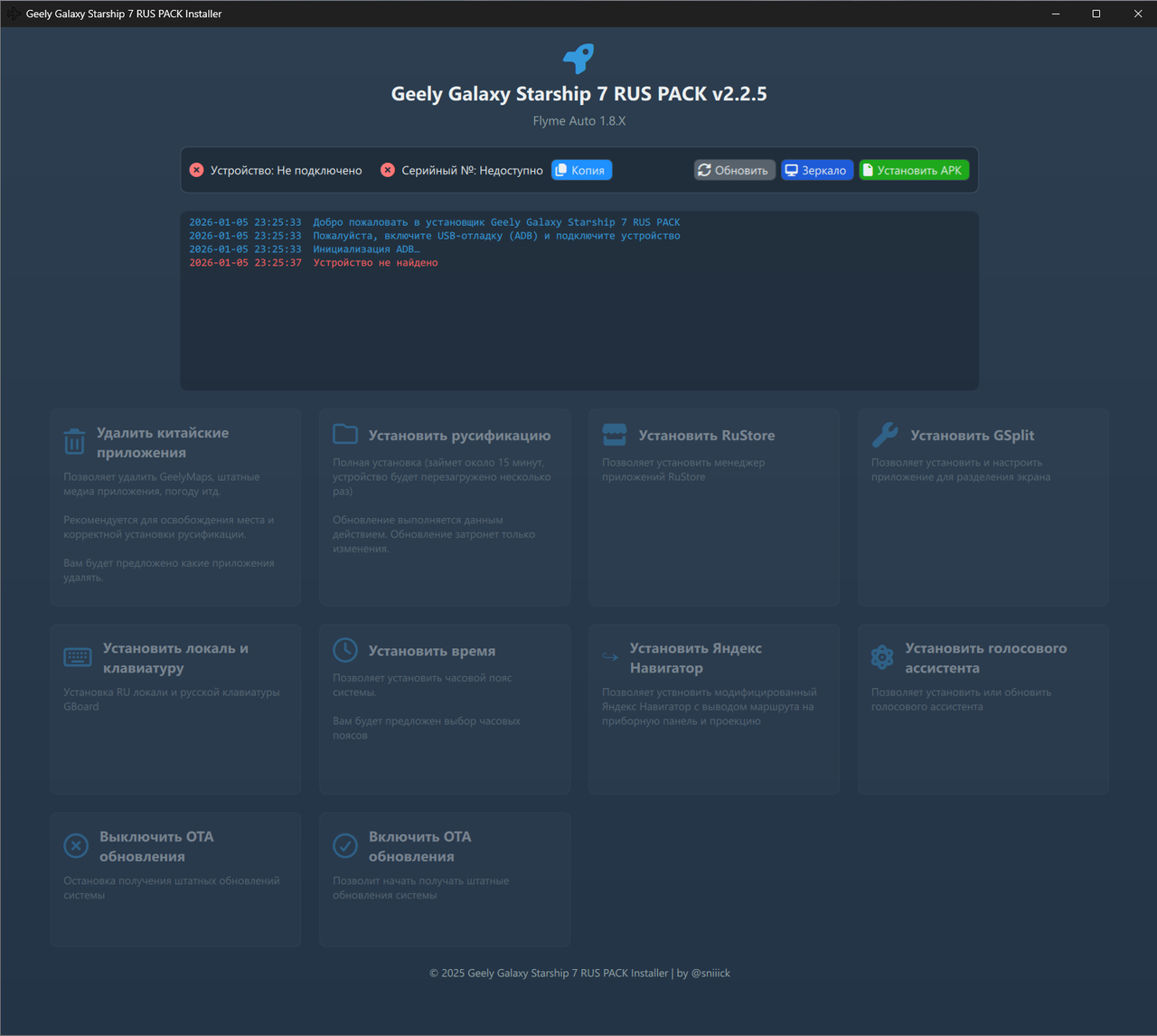Choose Установить GSplit card title
Screen dimensions: 1157x1036
(x=973, y=435)
